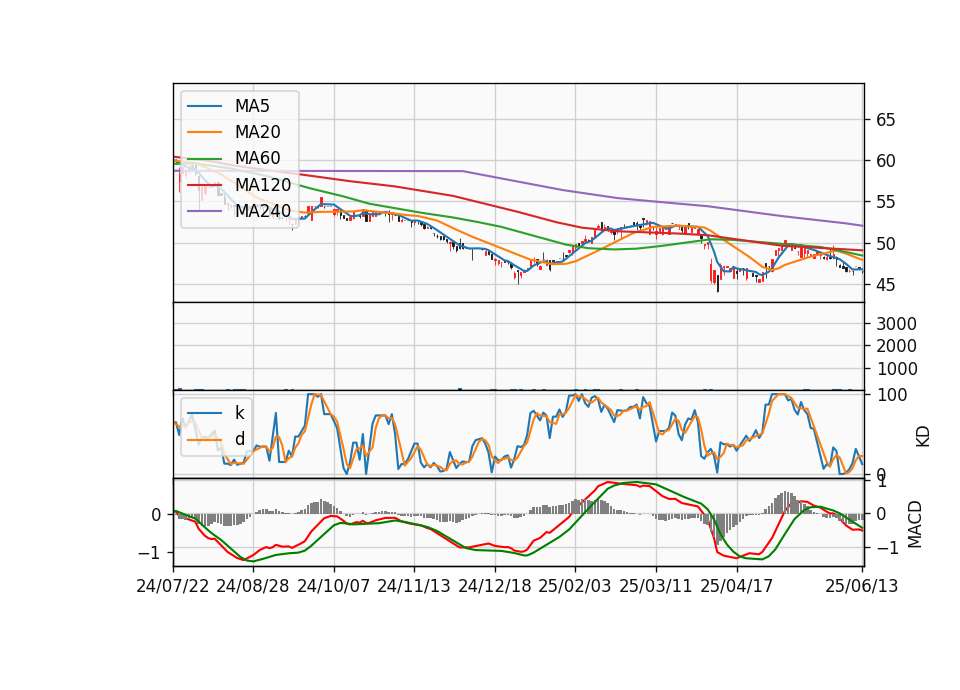Screen dimensions: 960x690
Task: Click the 25/03/11 date label
Action: click(656, 586)
